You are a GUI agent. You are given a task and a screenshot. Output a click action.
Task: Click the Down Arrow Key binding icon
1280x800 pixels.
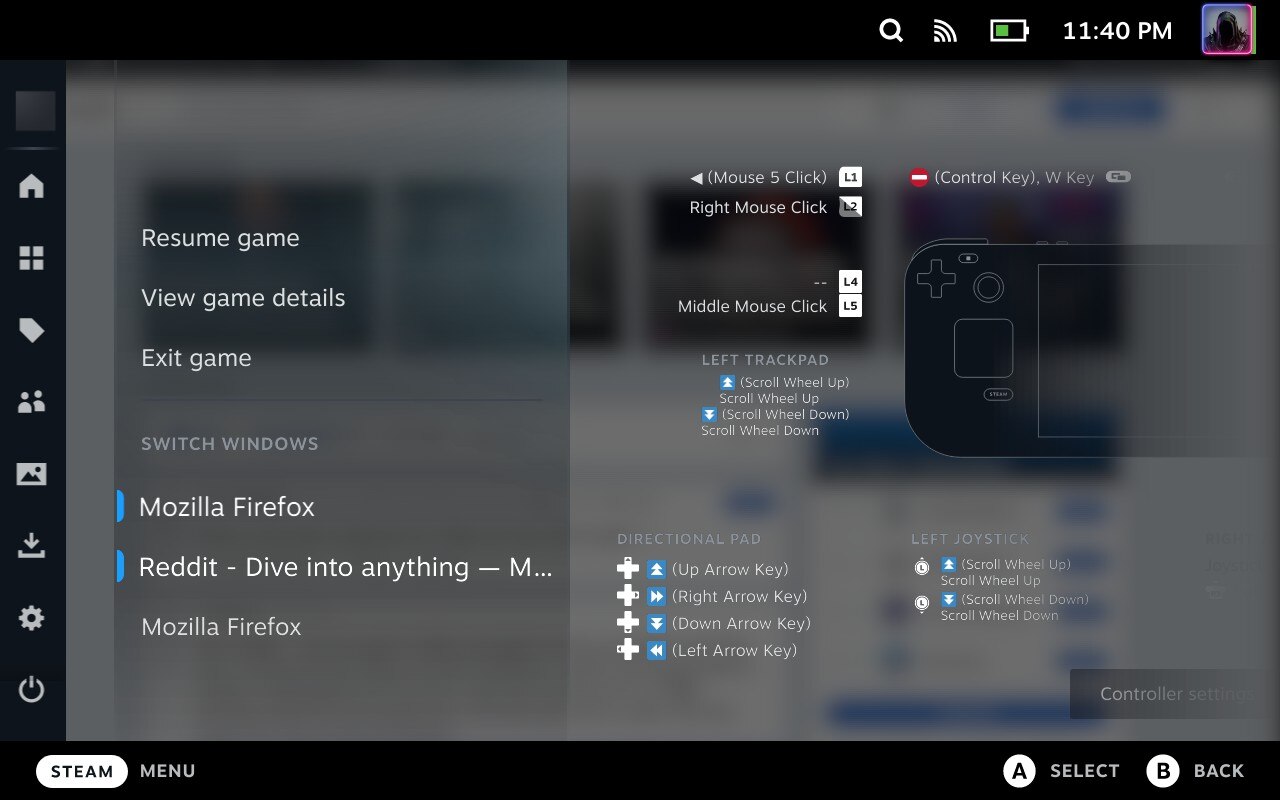pos(656,623)
